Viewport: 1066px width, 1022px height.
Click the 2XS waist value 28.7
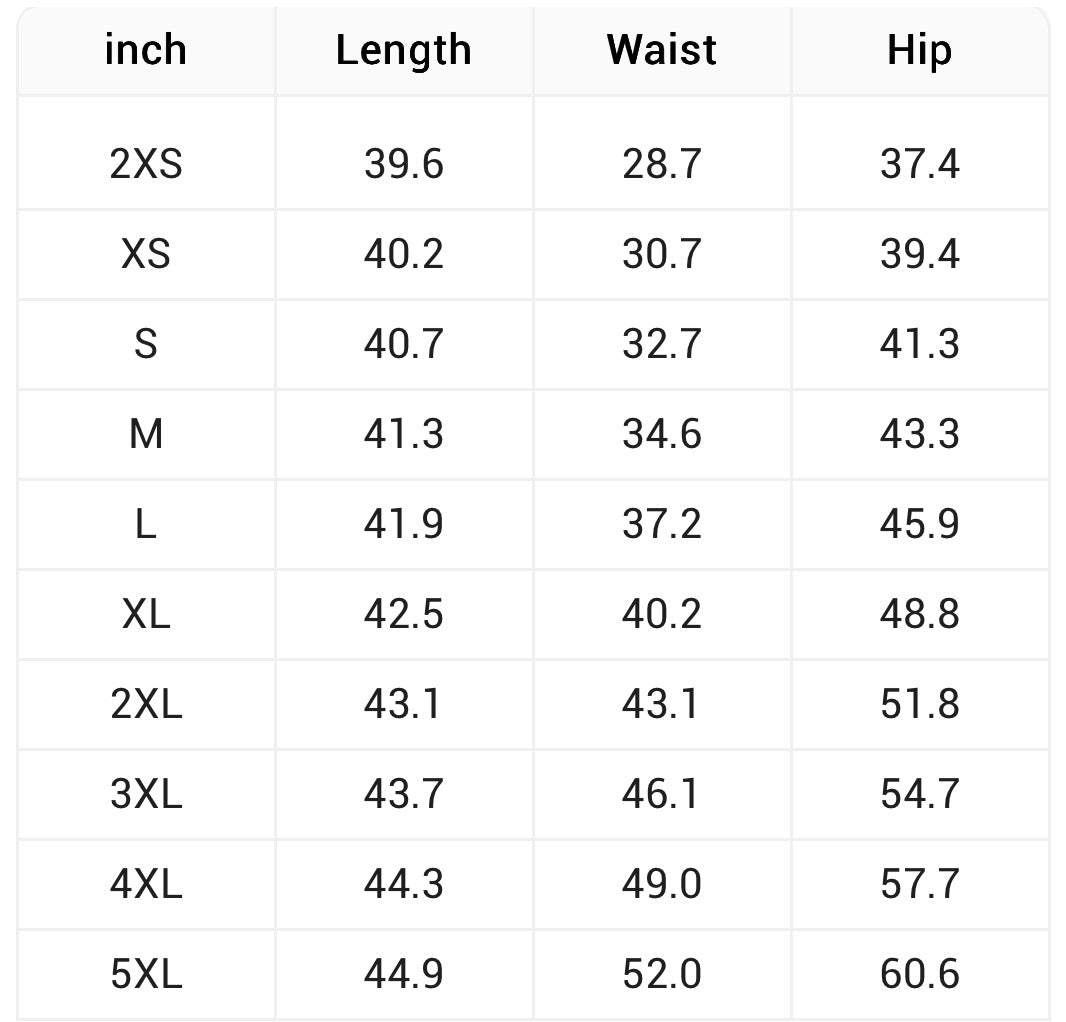[661, 164]
